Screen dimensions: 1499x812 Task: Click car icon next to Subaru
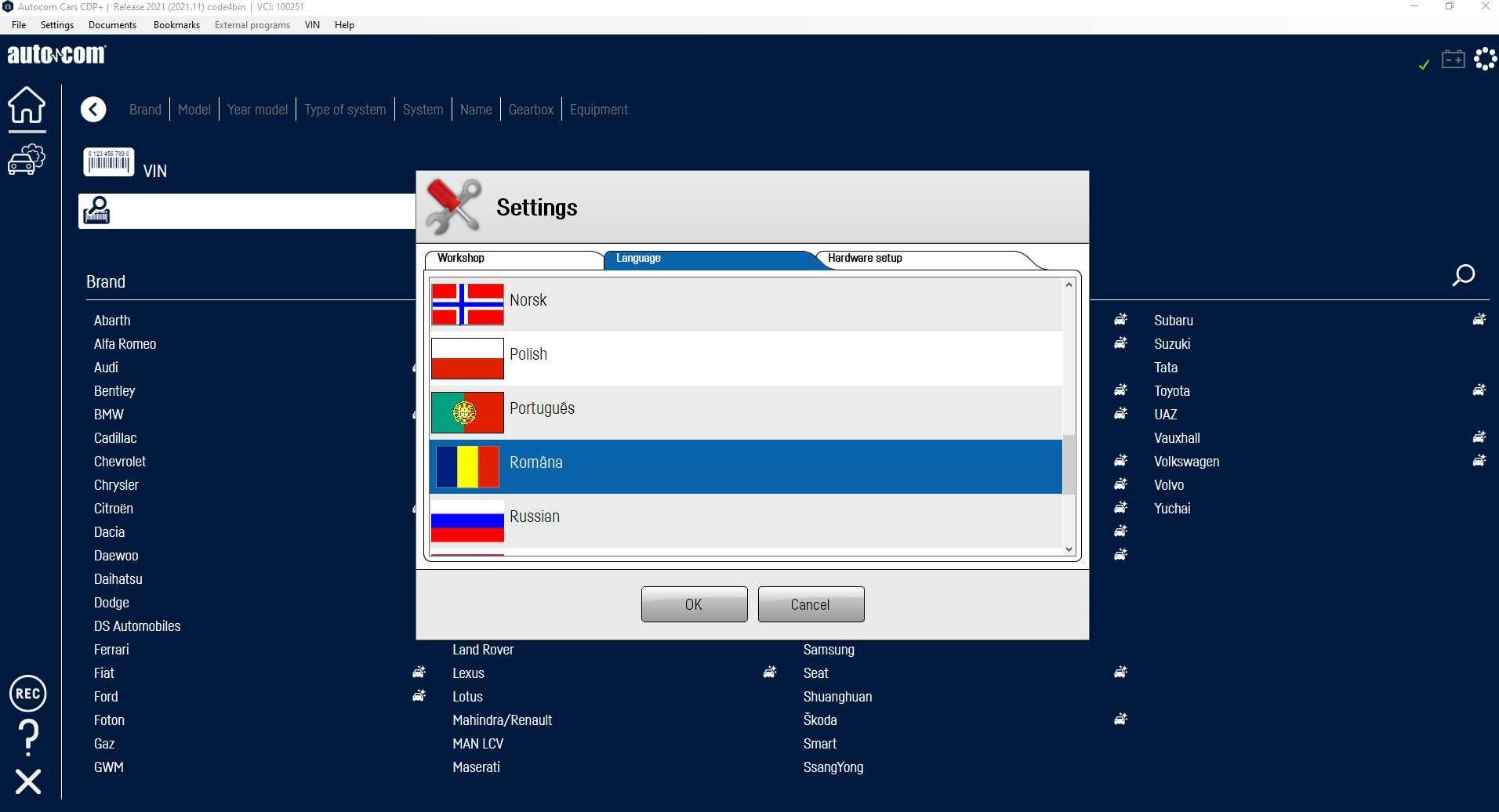pos(1479,319)
